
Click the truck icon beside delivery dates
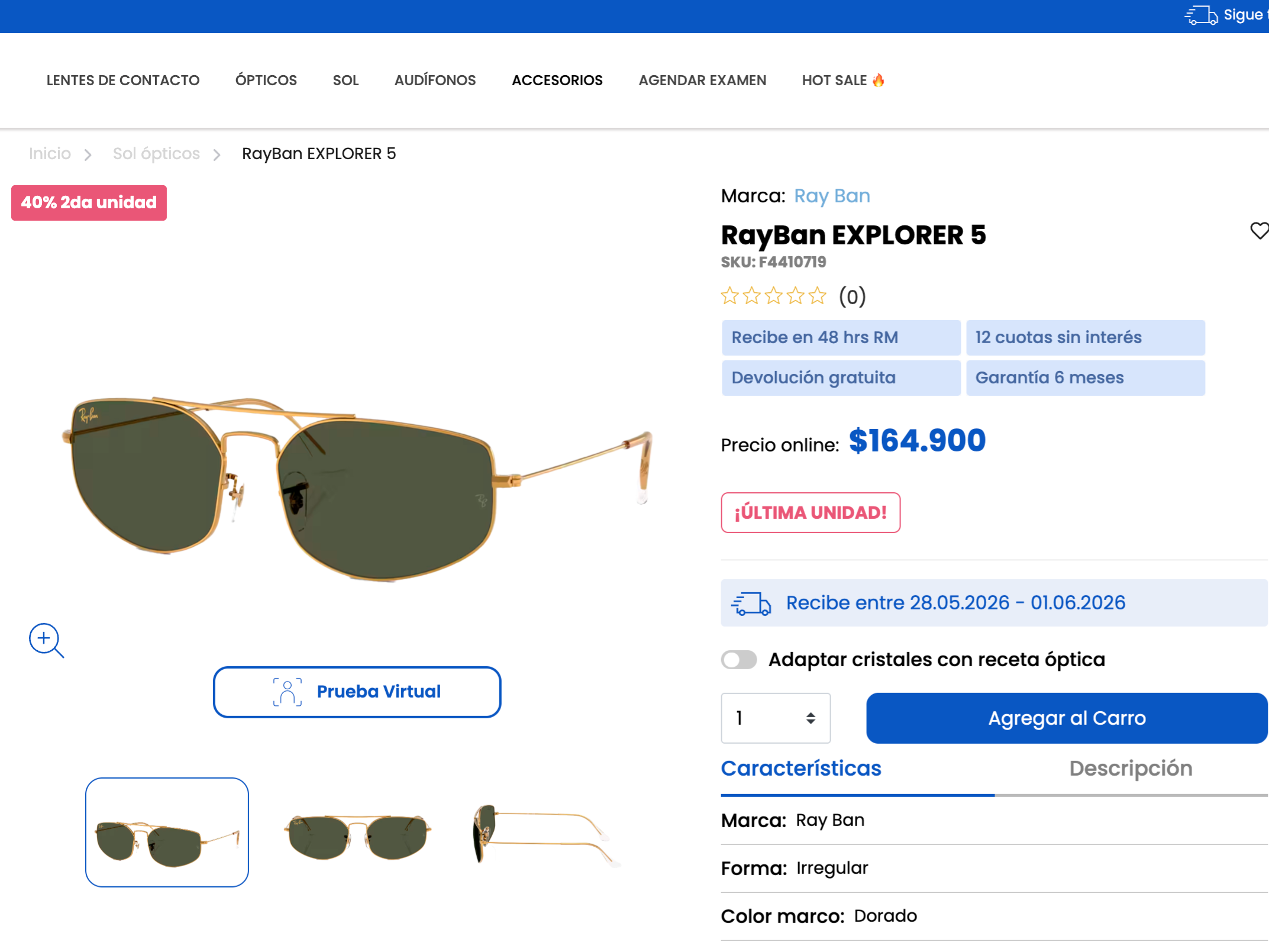click(751, 604)
